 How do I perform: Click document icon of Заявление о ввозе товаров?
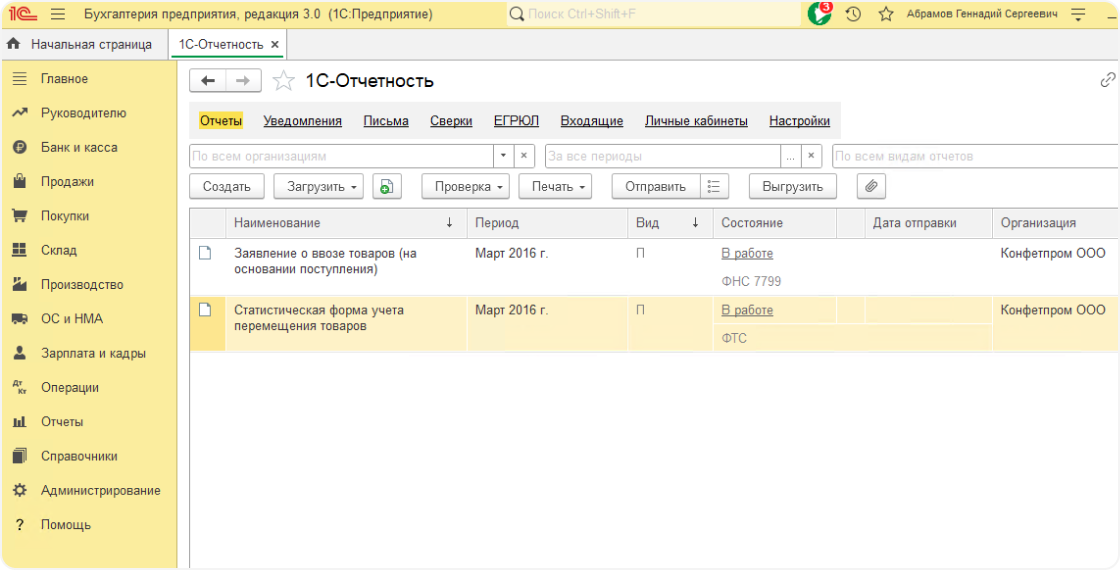pos(206,253)
